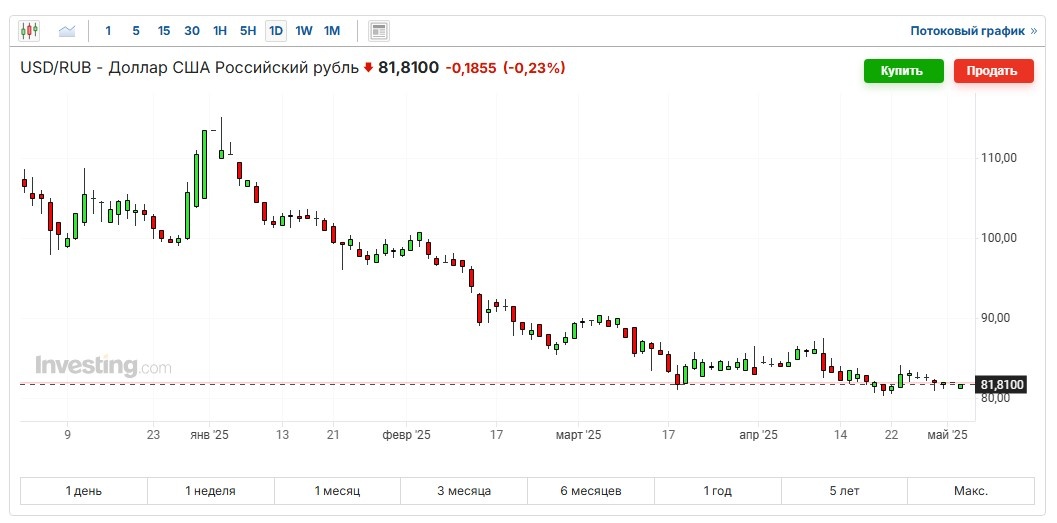Click the февр '25 date axis label

tap(406, 435)
